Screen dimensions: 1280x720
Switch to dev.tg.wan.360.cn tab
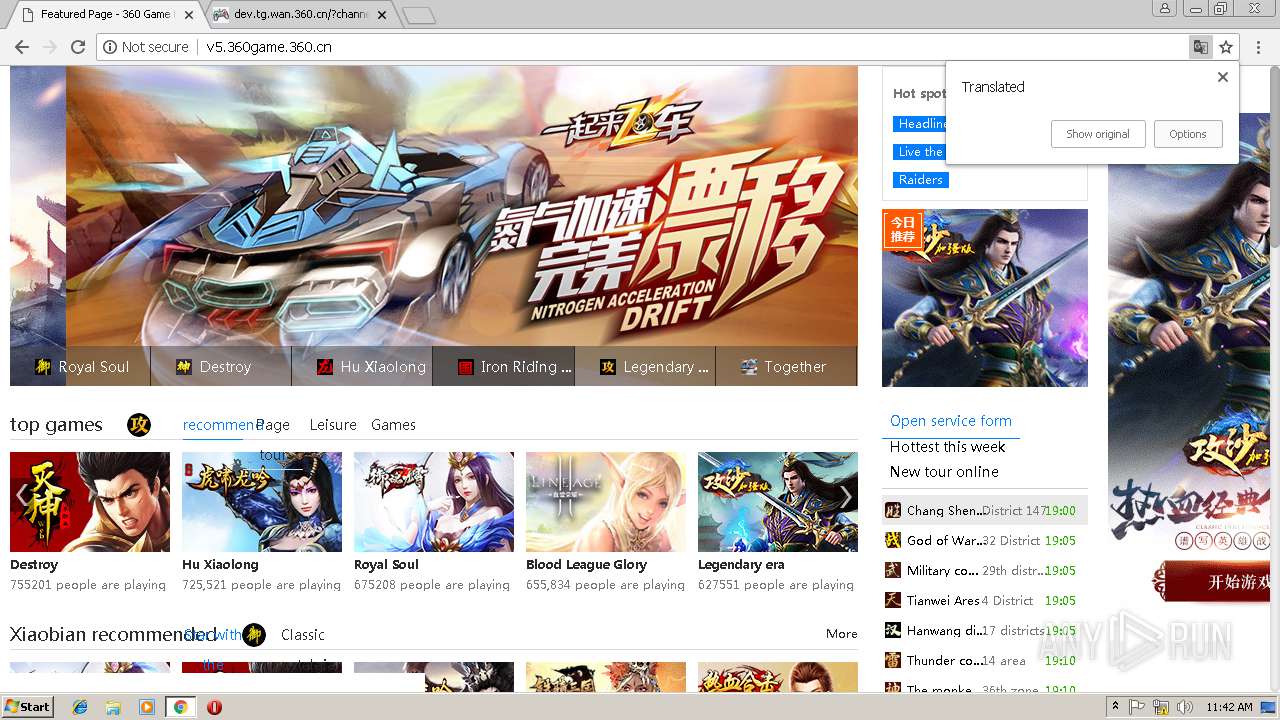(300, 14)
